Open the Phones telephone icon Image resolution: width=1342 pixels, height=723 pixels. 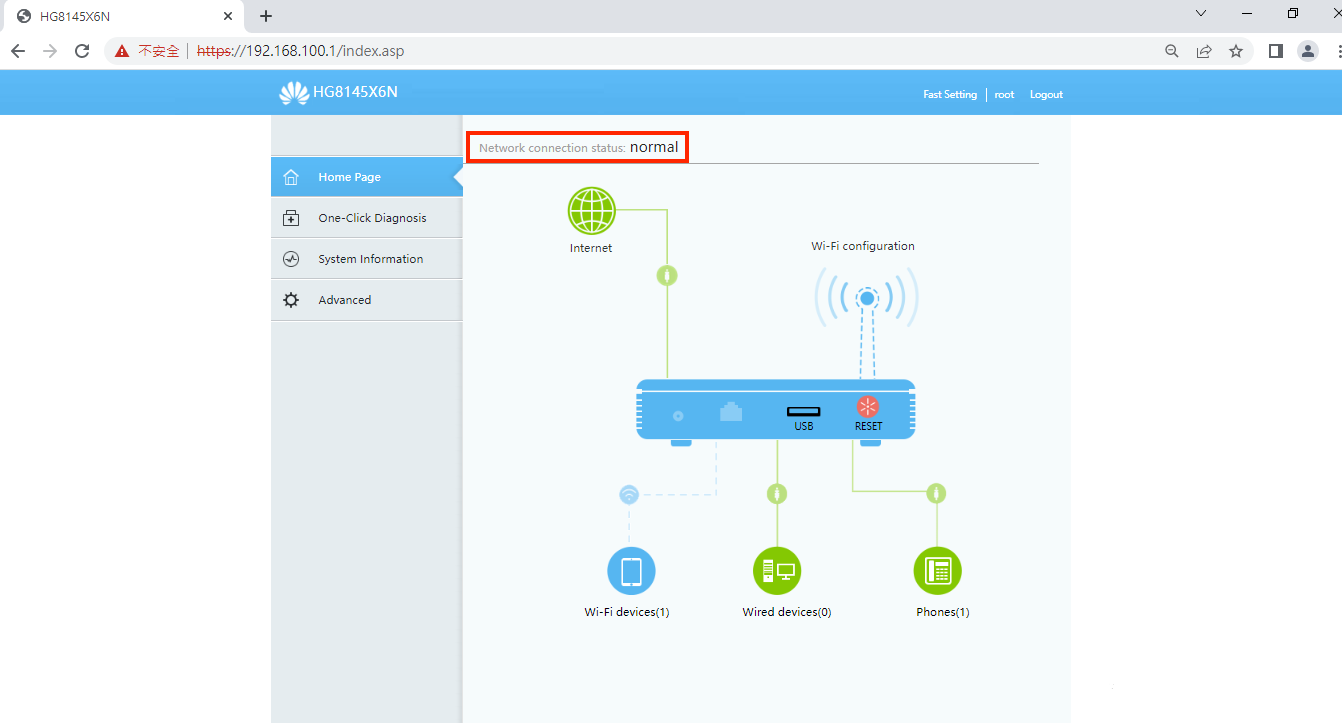937,572
